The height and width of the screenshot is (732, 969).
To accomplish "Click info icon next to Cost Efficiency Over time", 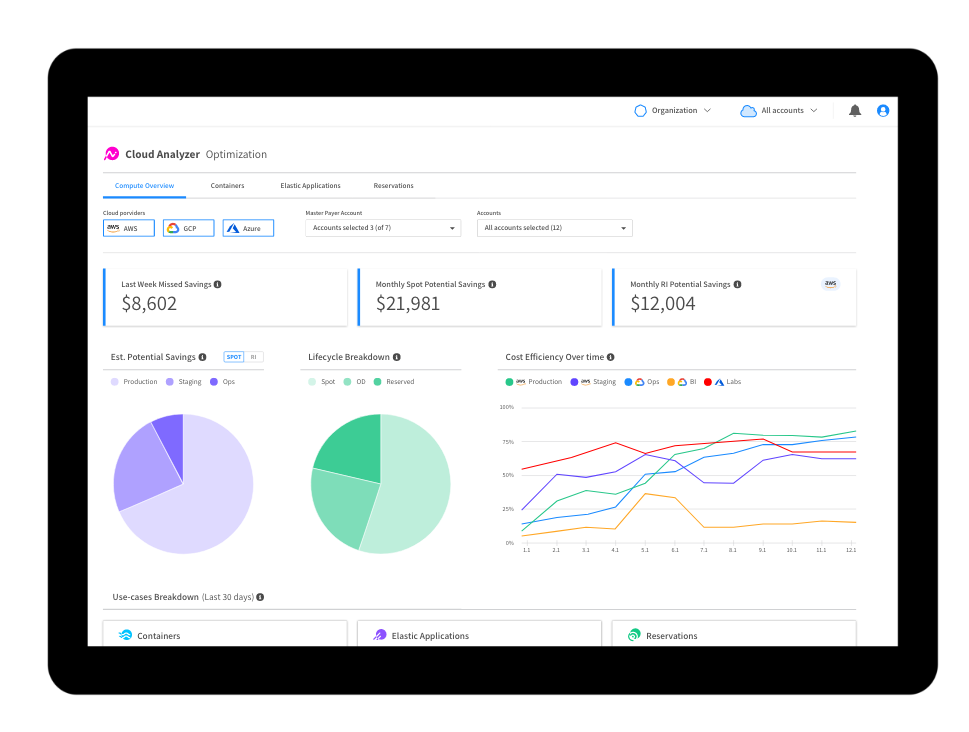I will pyautogui.click(x=611, y=357).
